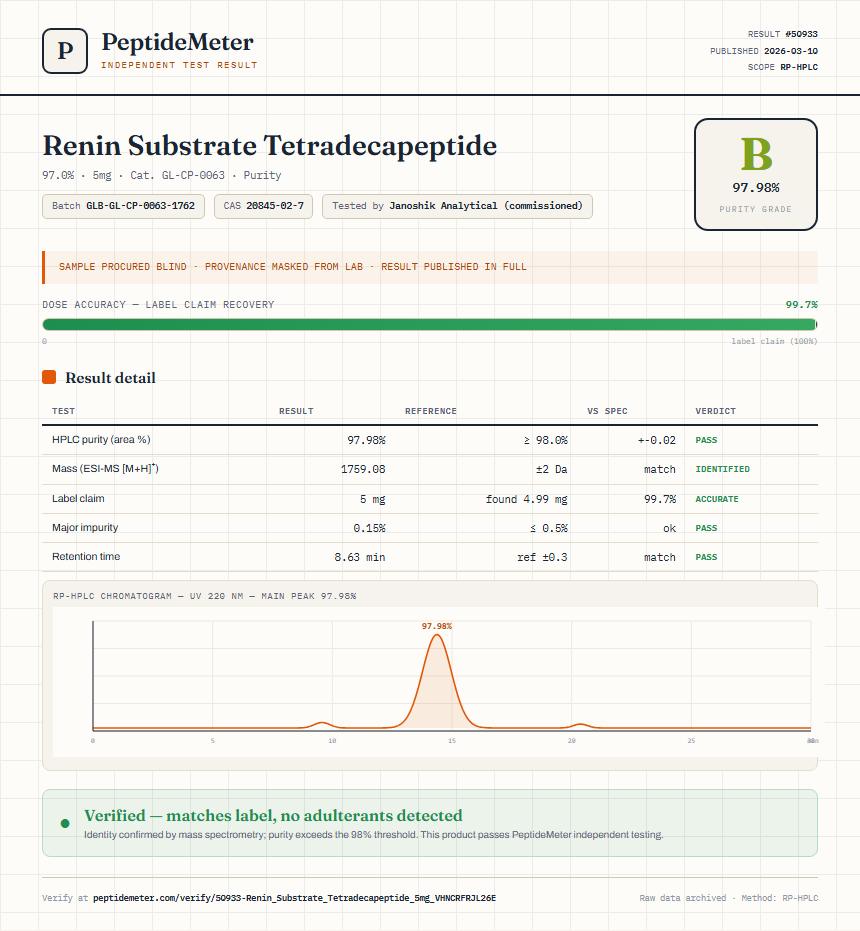Select the Major impurity row label

[x=85, y=527]
